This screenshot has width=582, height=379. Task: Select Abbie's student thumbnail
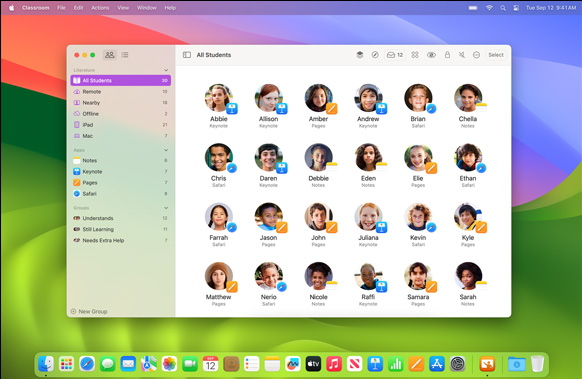pos(219,106)
